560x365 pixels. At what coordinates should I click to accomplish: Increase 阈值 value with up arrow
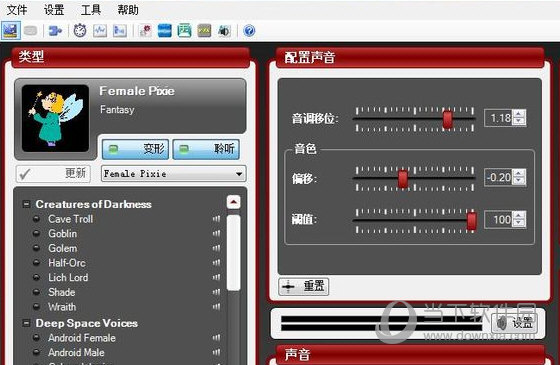click(x=519, y=215)
